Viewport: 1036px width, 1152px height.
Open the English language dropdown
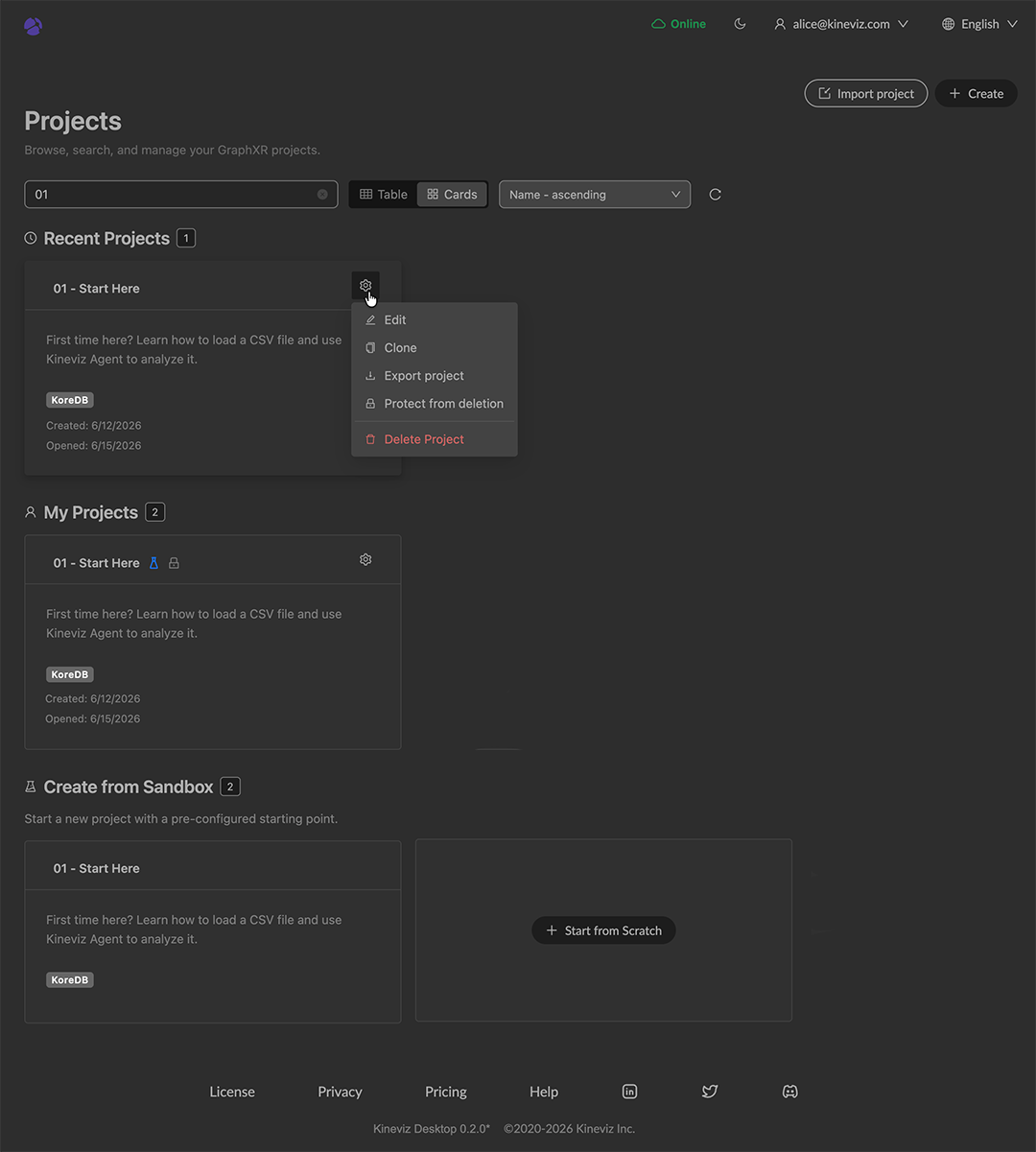click(979, 24)
